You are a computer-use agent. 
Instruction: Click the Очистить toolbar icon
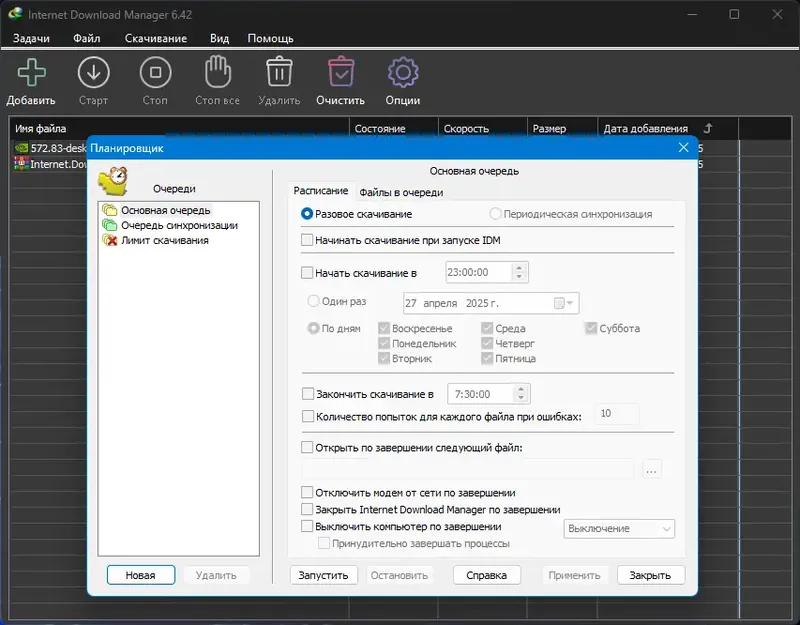340,72
